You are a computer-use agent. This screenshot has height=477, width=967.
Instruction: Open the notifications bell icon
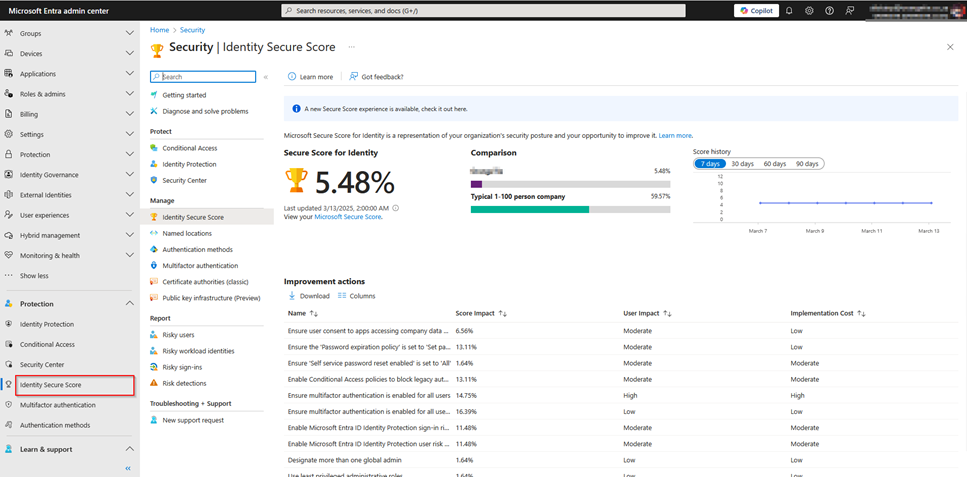[789, 10]
